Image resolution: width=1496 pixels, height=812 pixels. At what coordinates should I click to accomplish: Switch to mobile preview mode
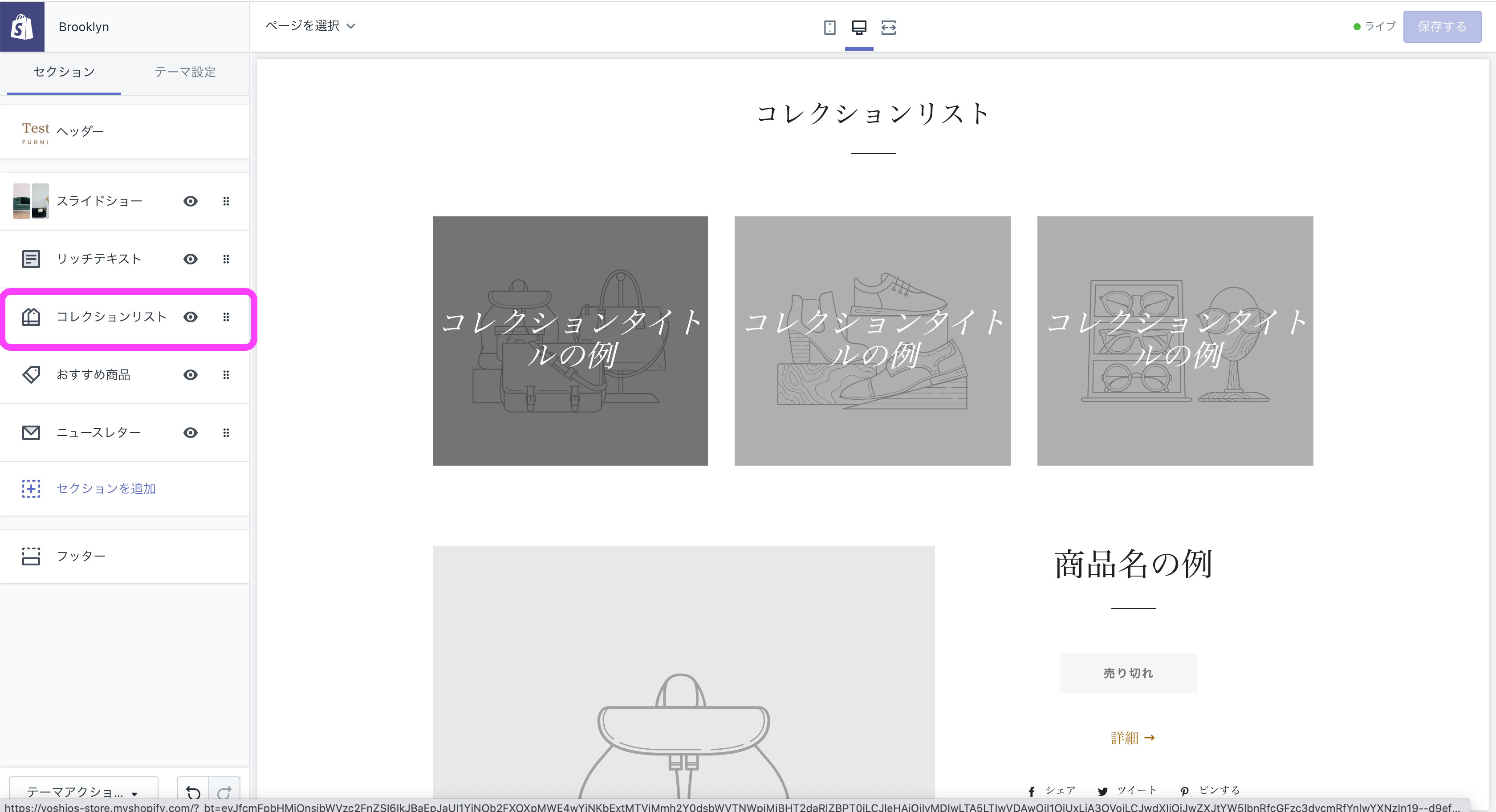830,27
